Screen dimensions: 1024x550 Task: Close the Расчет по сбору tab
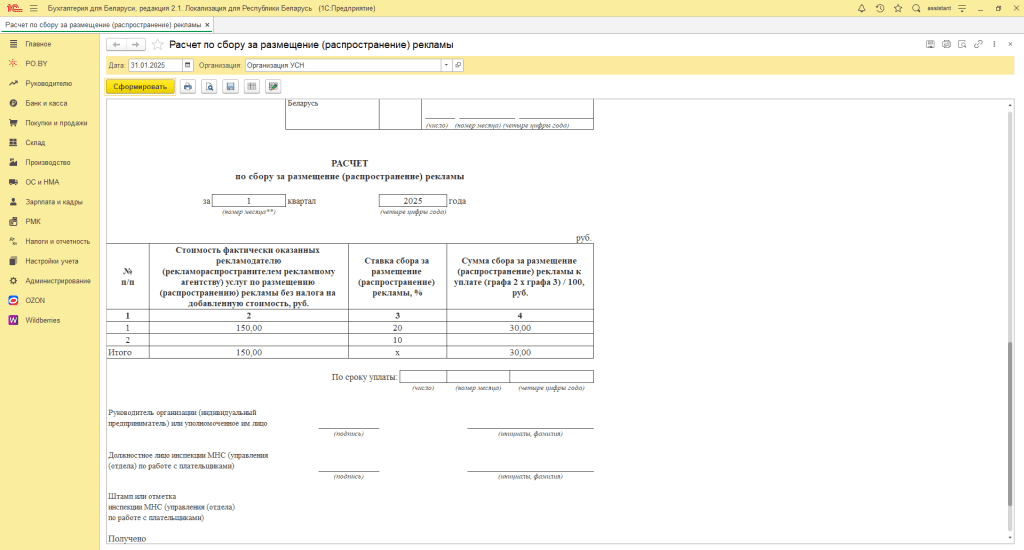[208, 25]
